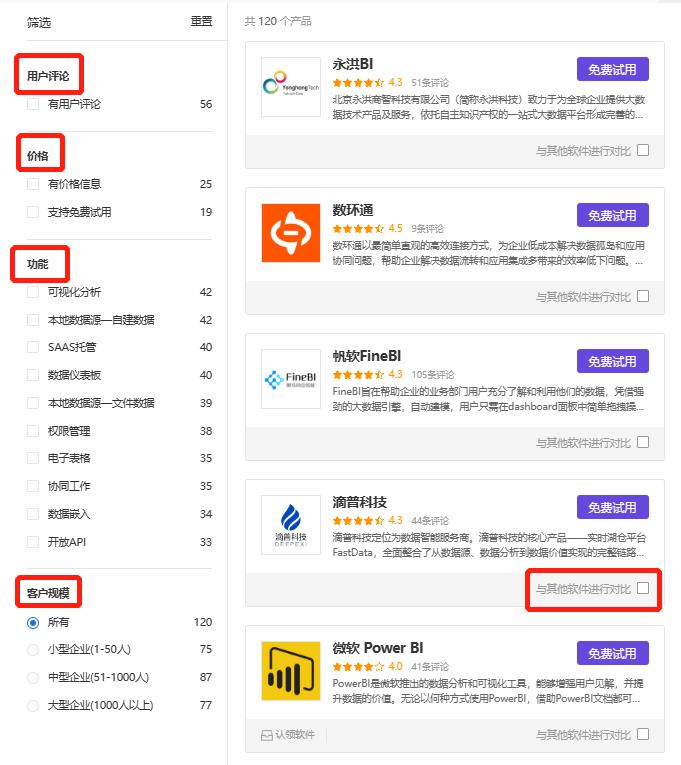
Task: Click 微软 Power BI star rating icons
Action: (359, 666)
